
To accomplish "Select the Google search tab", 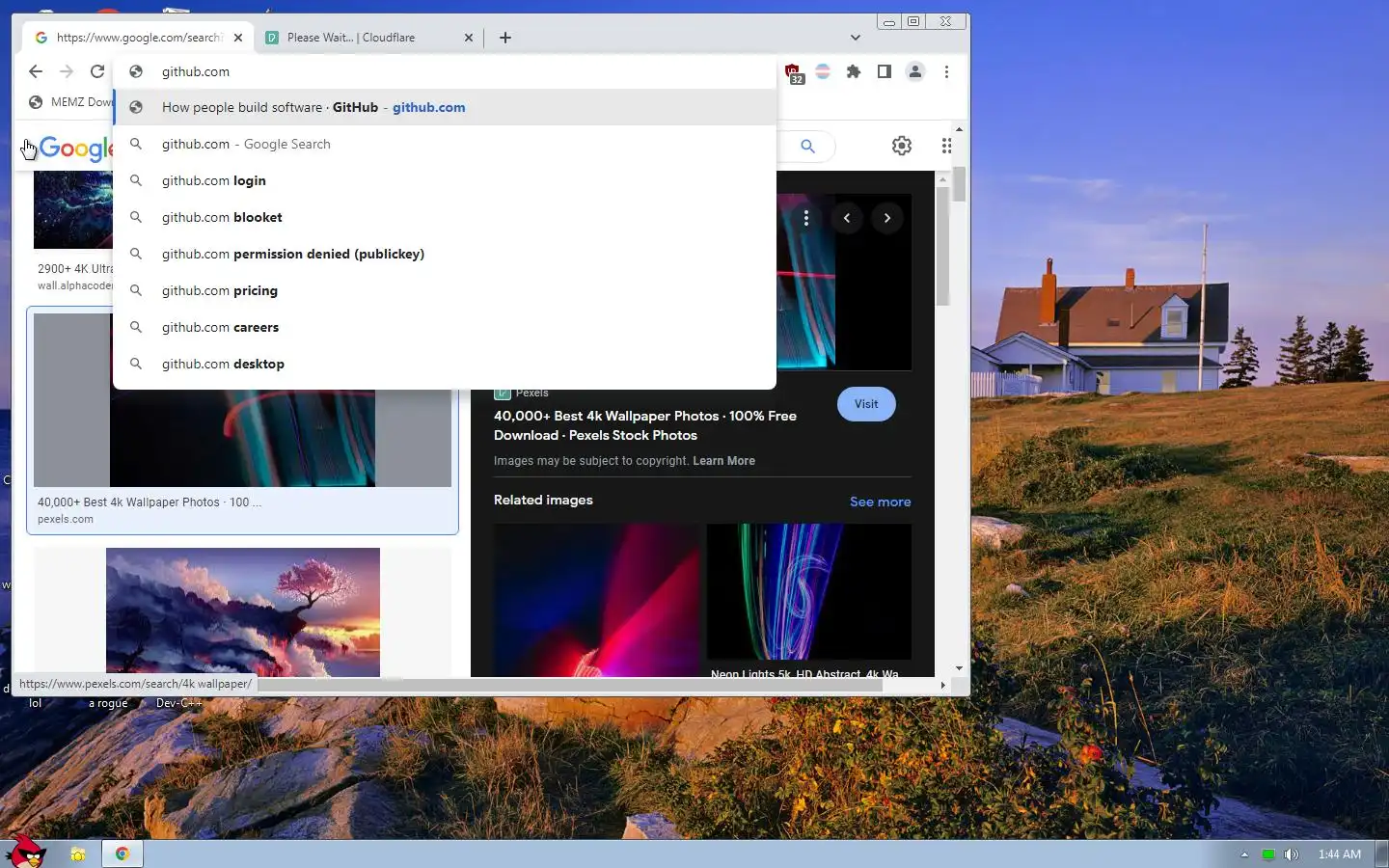I will tap(138, 38).
